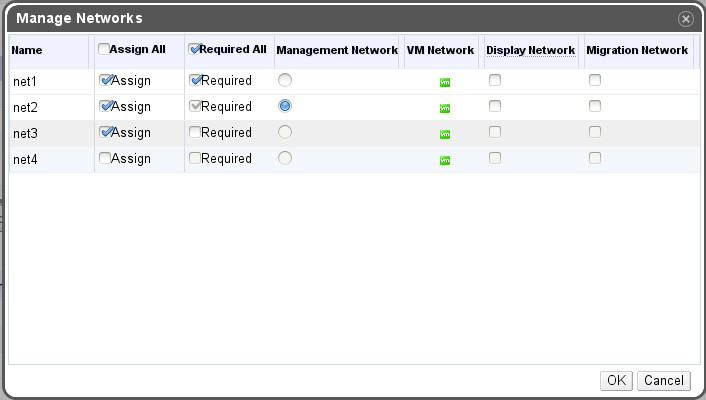Screen dimensions: 706x400
Task: Click the VM icon in net4 row
Action: [445, 159]
